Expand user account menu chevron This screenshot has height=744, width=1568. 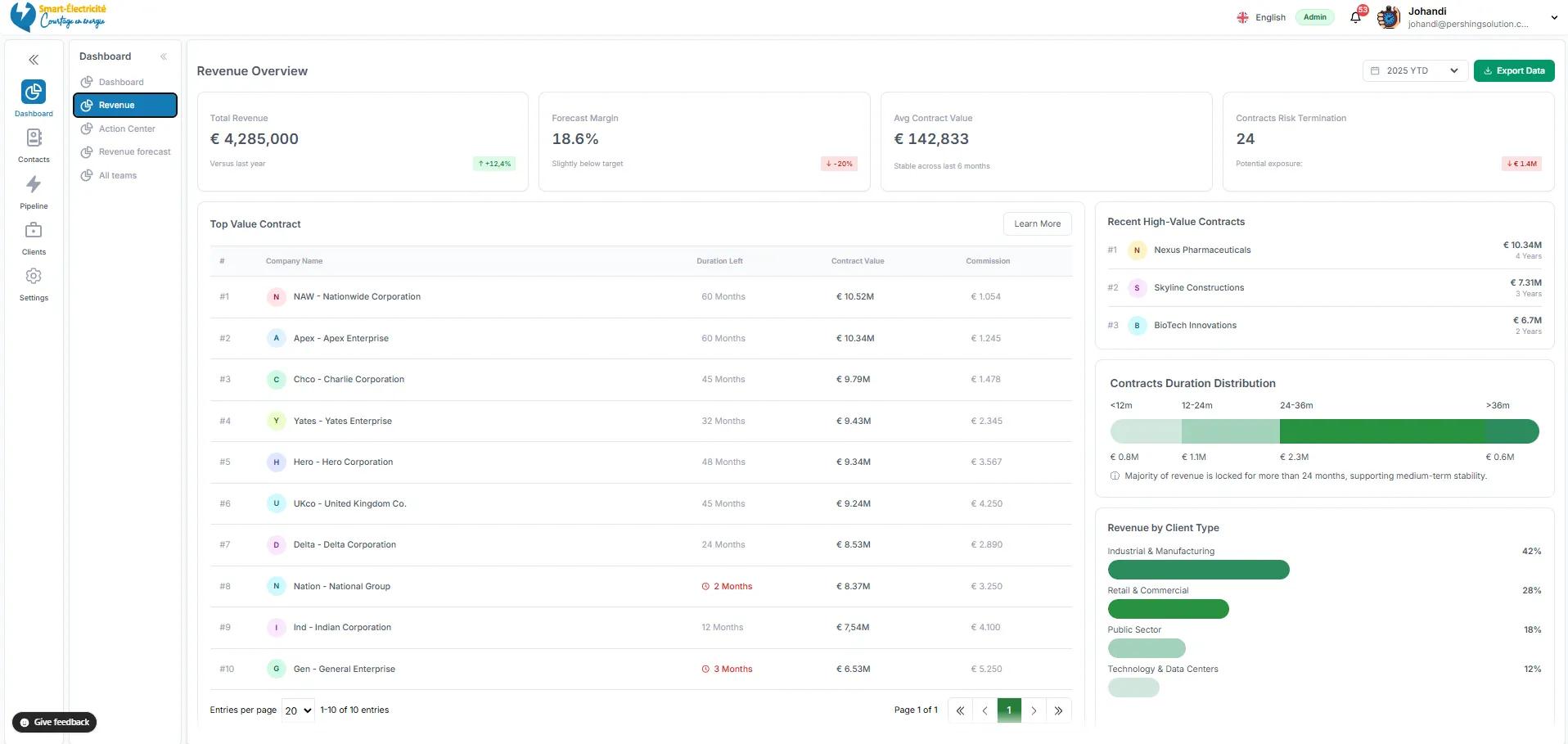point(1554,17)
